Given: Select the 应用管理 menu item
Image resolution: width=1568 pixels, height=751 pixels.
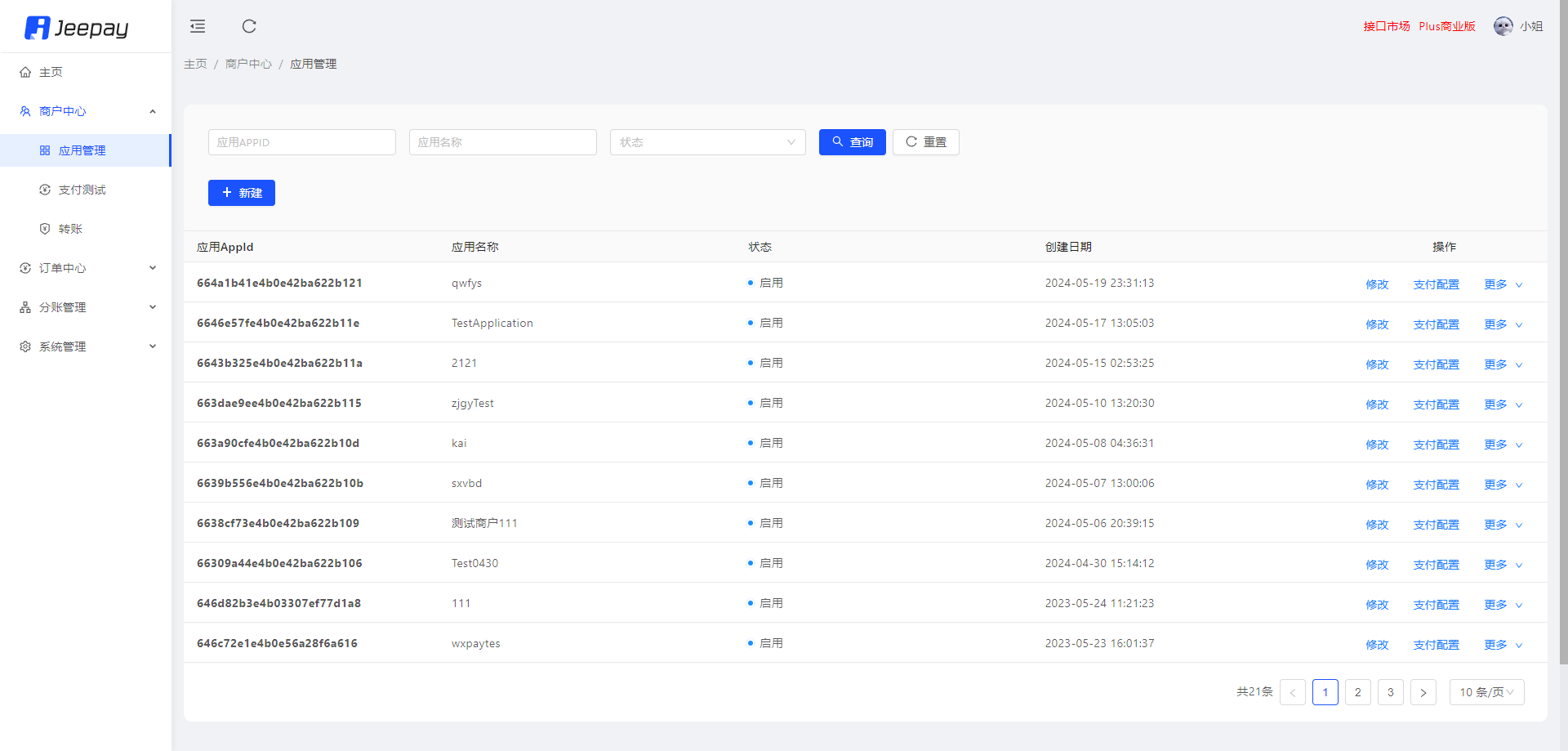Looking at the screenshot, I should click(82, 150).
